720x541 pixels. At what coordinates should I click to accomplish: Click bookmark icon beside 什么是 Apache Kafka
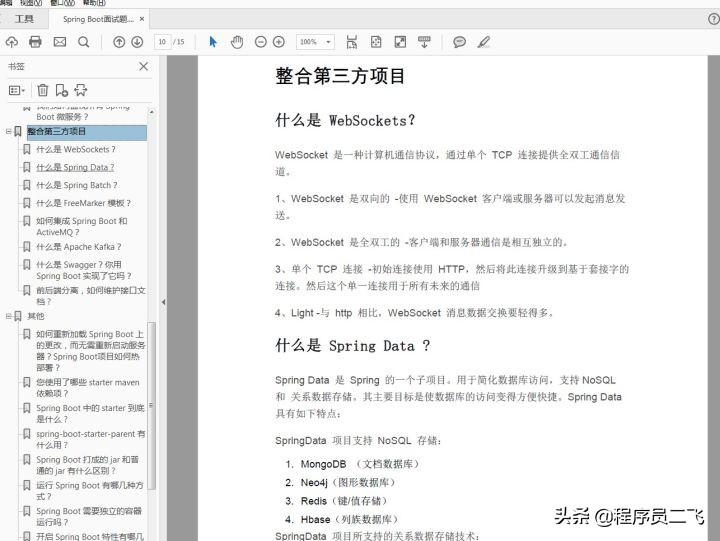point(27,247)
